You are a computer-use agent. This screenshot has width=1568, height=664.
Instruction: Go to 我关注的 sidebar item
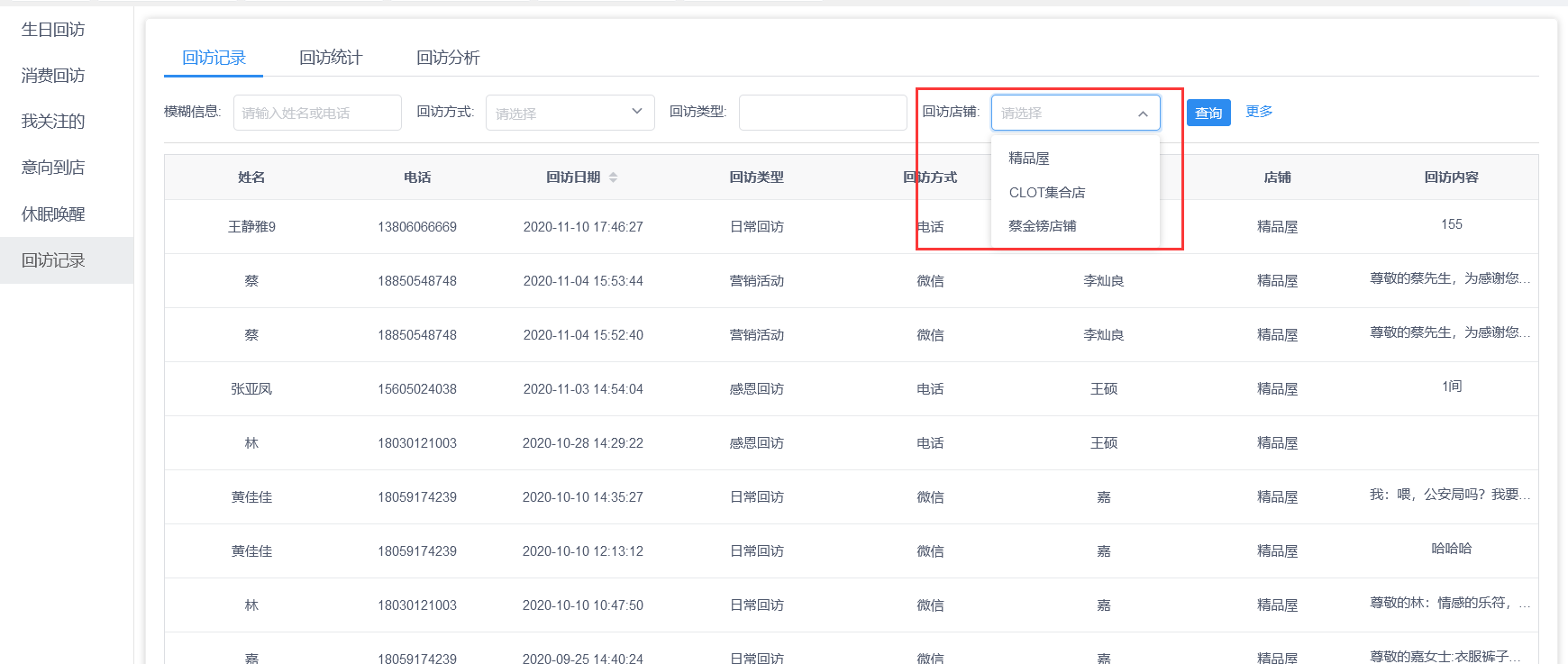[53, 122]
